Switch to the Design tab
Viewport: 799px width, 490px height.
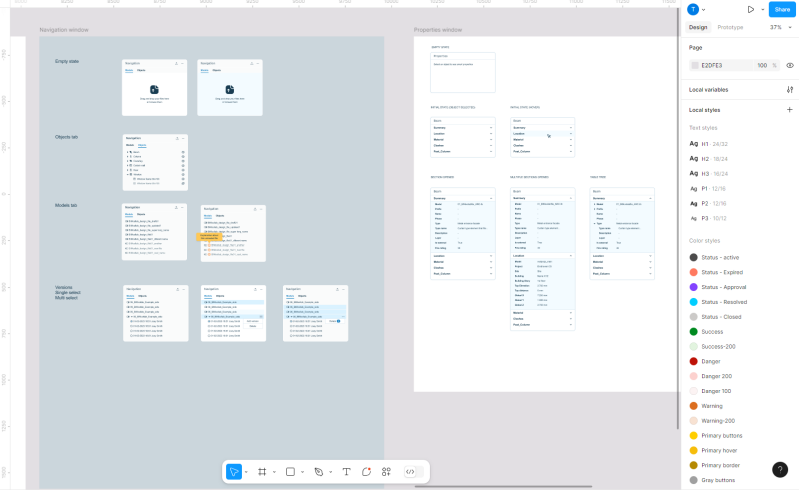(698, 27)
